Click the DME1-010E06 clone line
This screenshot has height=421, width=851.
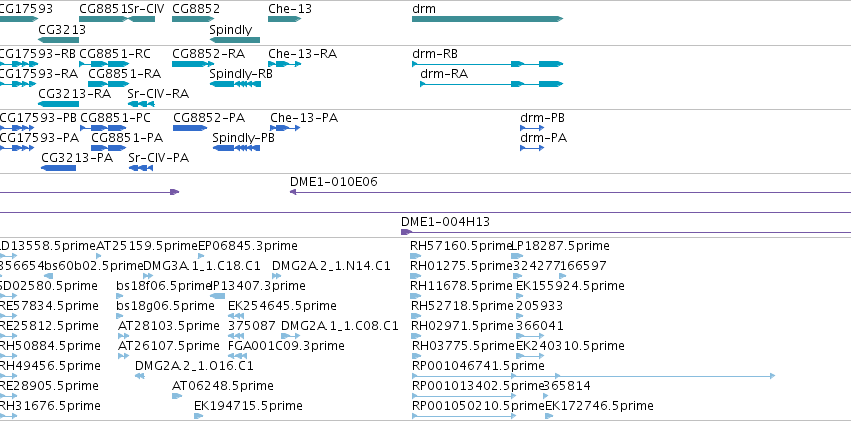pos(570,192)
